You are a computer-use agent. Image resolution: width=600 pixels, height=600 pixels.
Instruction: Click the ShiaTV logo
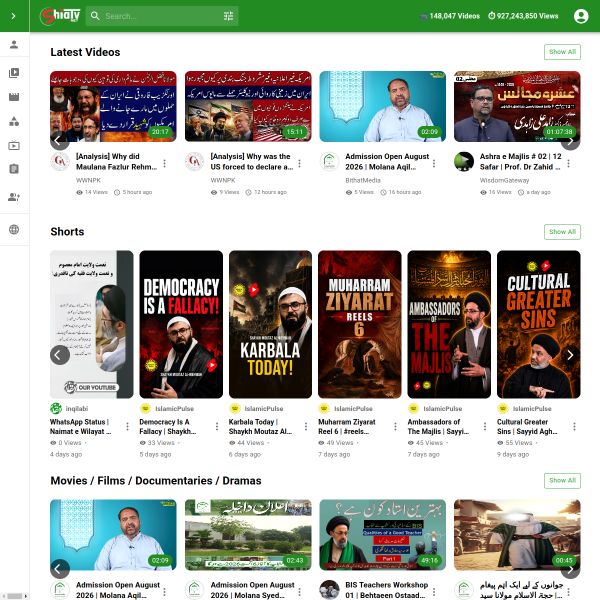60,16
